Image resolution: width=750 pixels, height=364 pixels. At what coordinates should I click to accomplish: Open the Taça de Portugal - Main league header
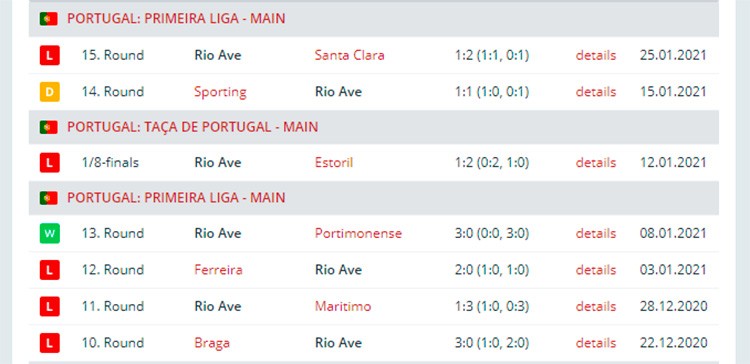tap(192, 127)
